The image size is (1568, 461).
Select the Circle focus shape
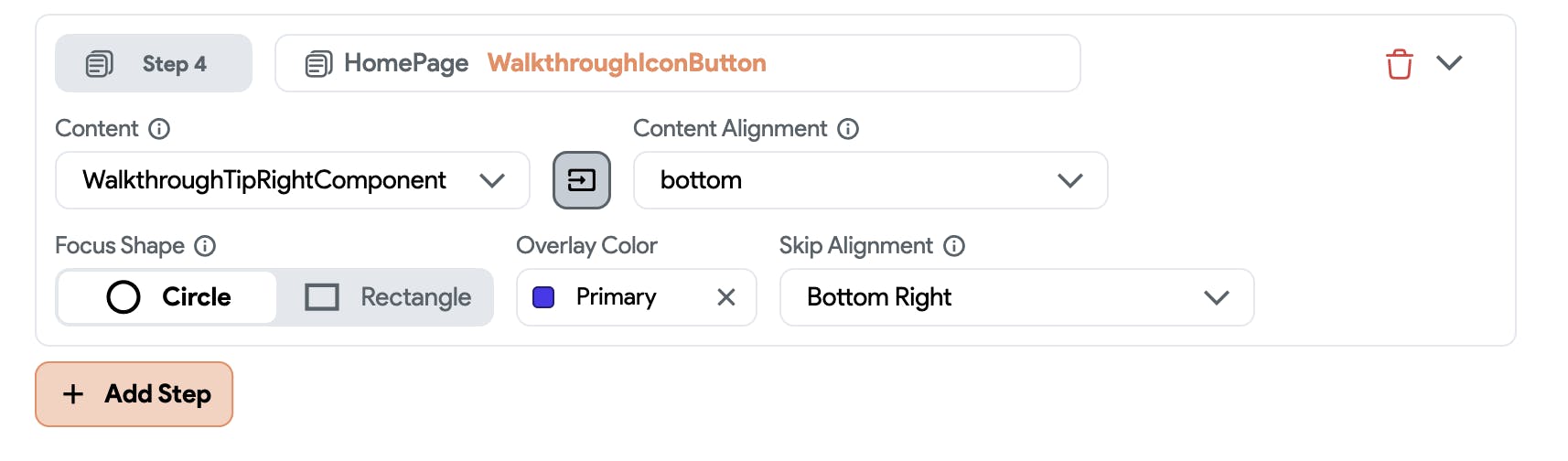coord(168,297)
